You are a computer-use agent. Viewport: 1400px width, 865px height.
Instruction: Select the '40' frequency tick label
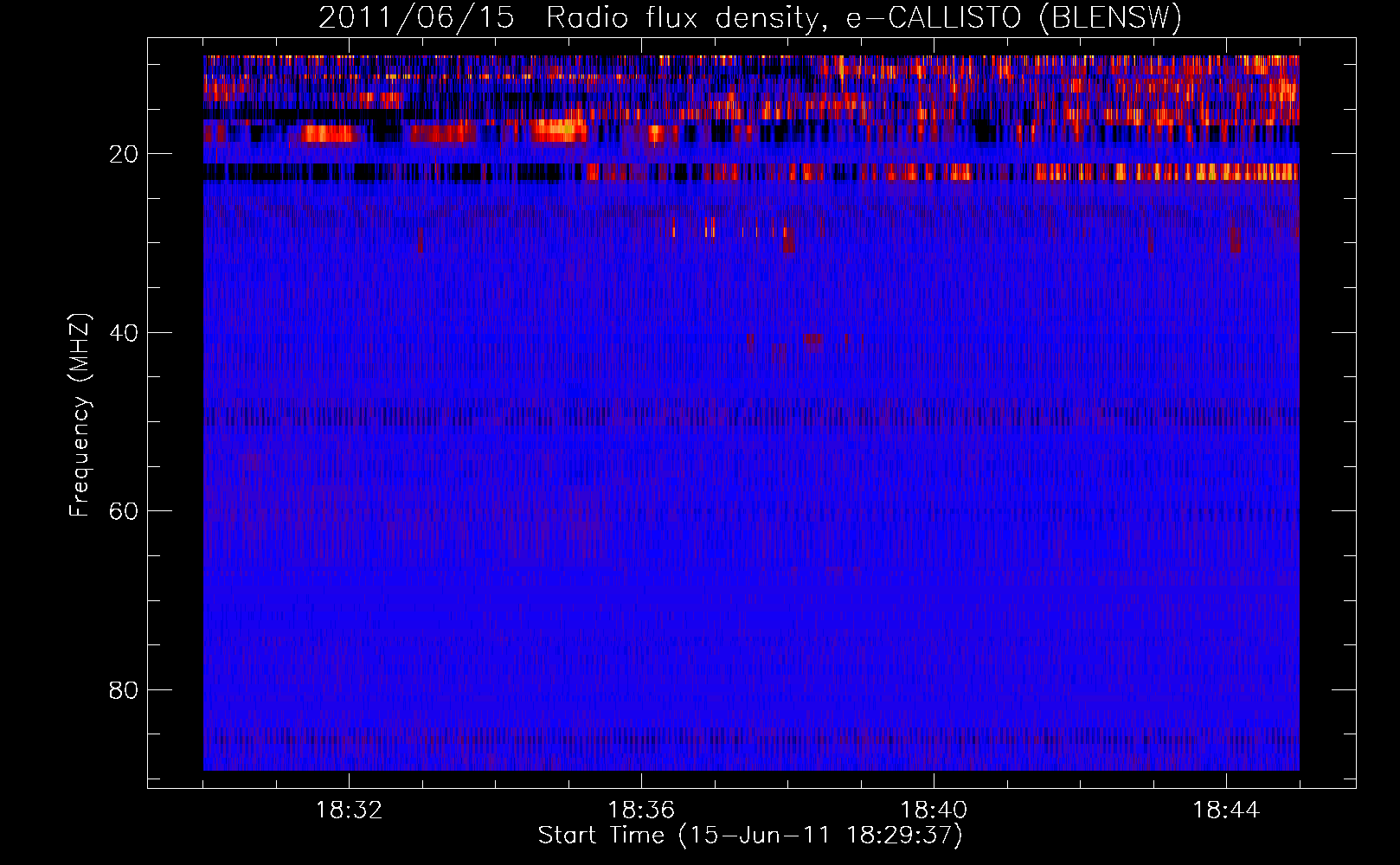point(125,332)
